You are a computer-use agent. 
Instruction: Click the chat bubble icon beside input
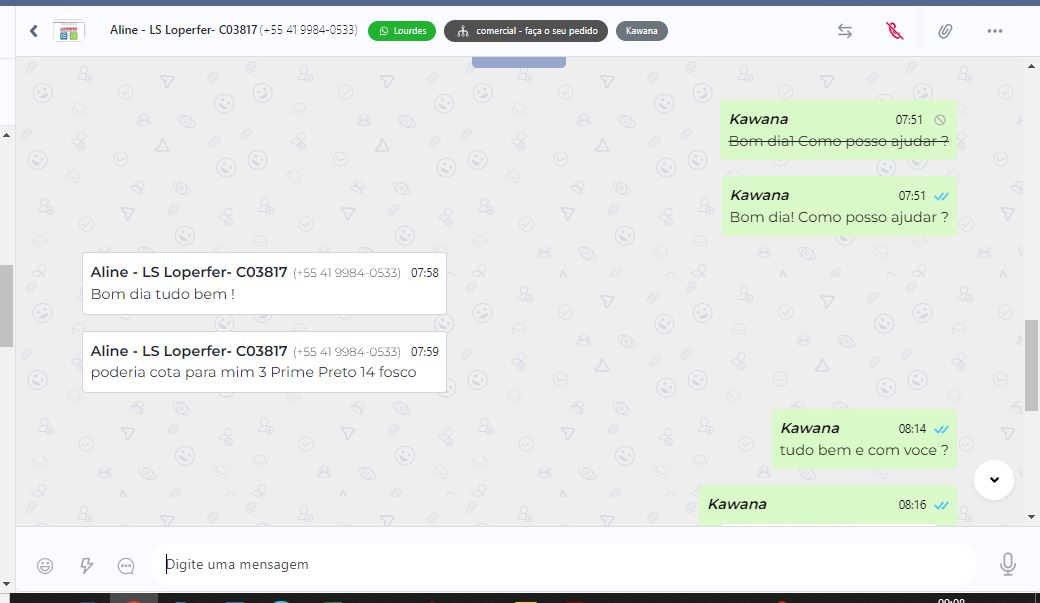pos(126,565)
